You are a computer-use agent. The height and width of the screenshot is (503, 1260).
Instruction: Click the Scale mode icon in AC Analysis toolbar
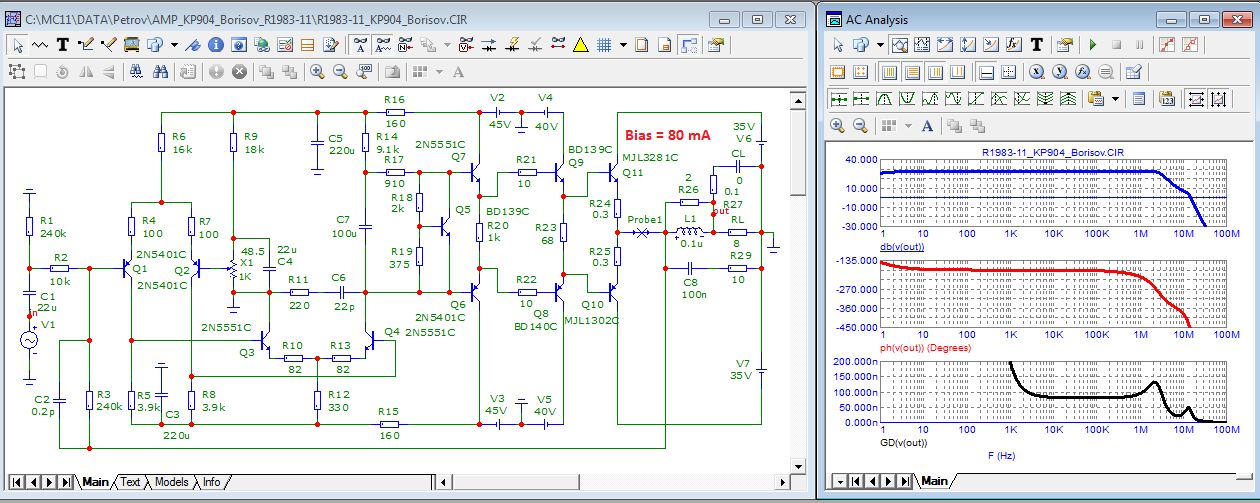coord(900,44)
